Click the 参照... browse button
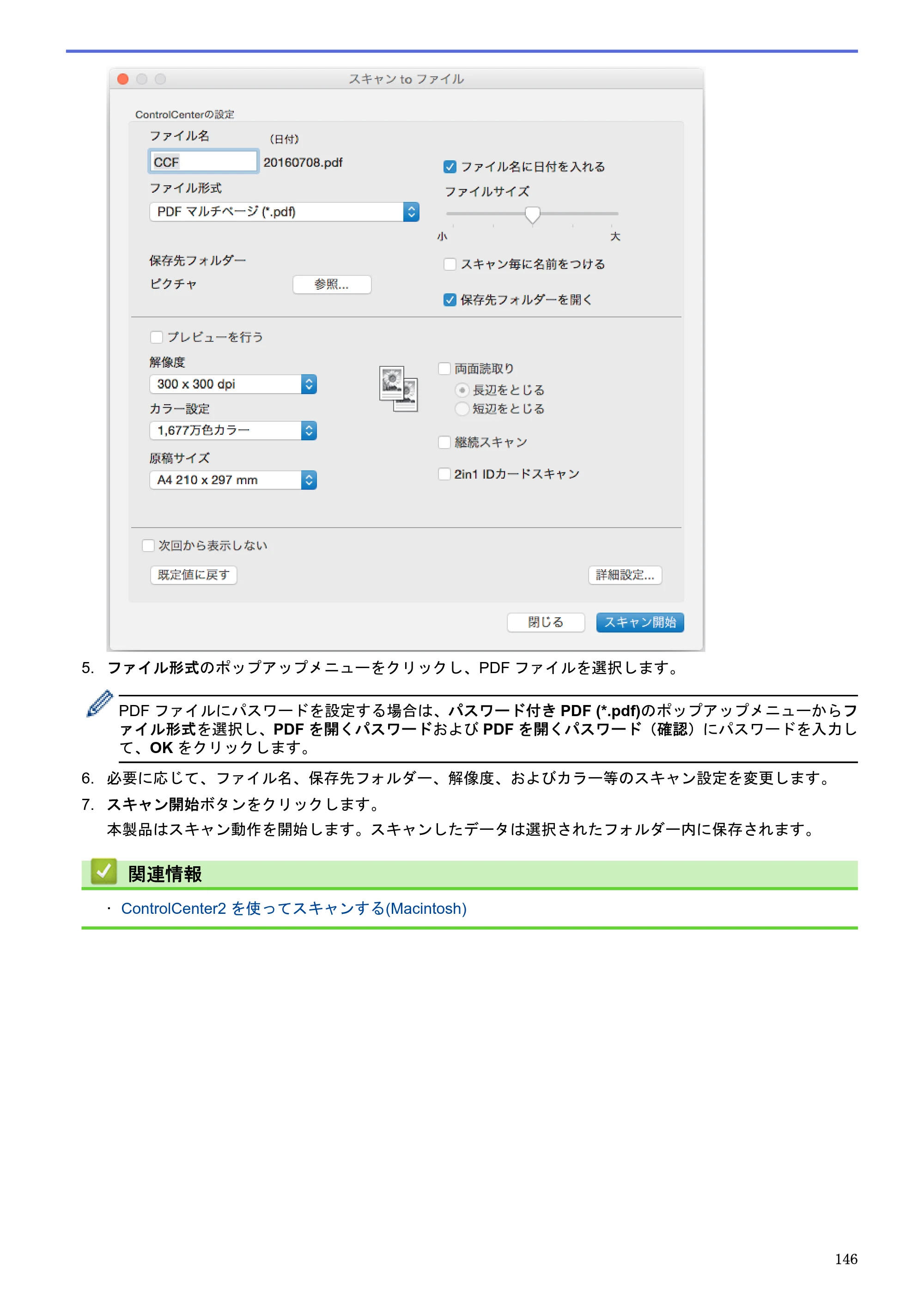The image size is (924, 1307). coord(332,285)
